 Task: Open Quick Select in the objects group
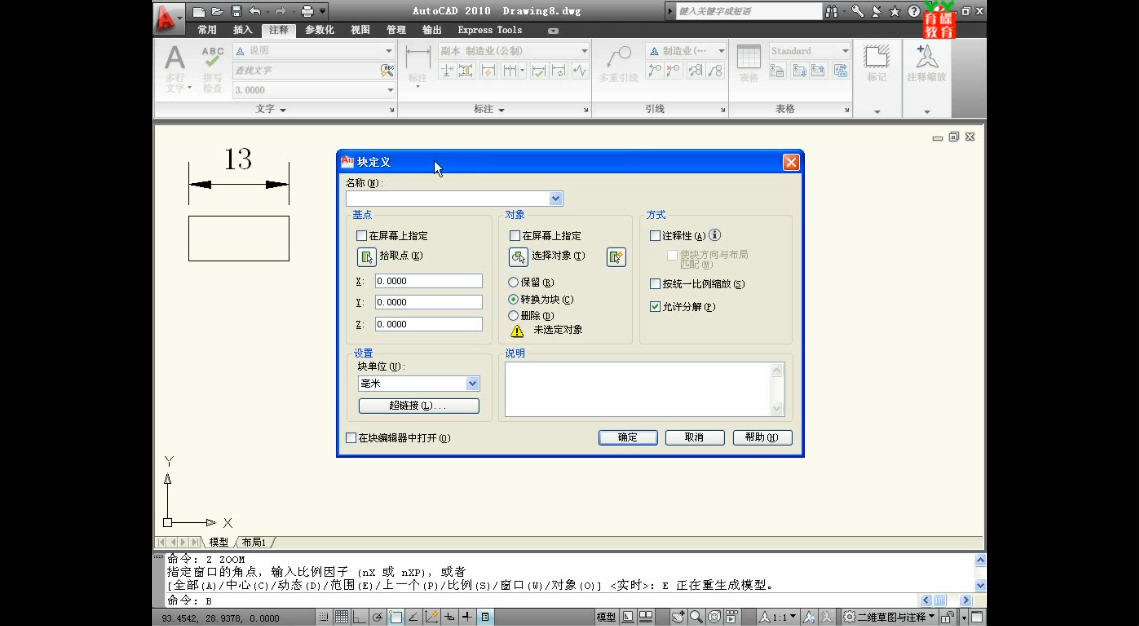click(x=616, y=256)
